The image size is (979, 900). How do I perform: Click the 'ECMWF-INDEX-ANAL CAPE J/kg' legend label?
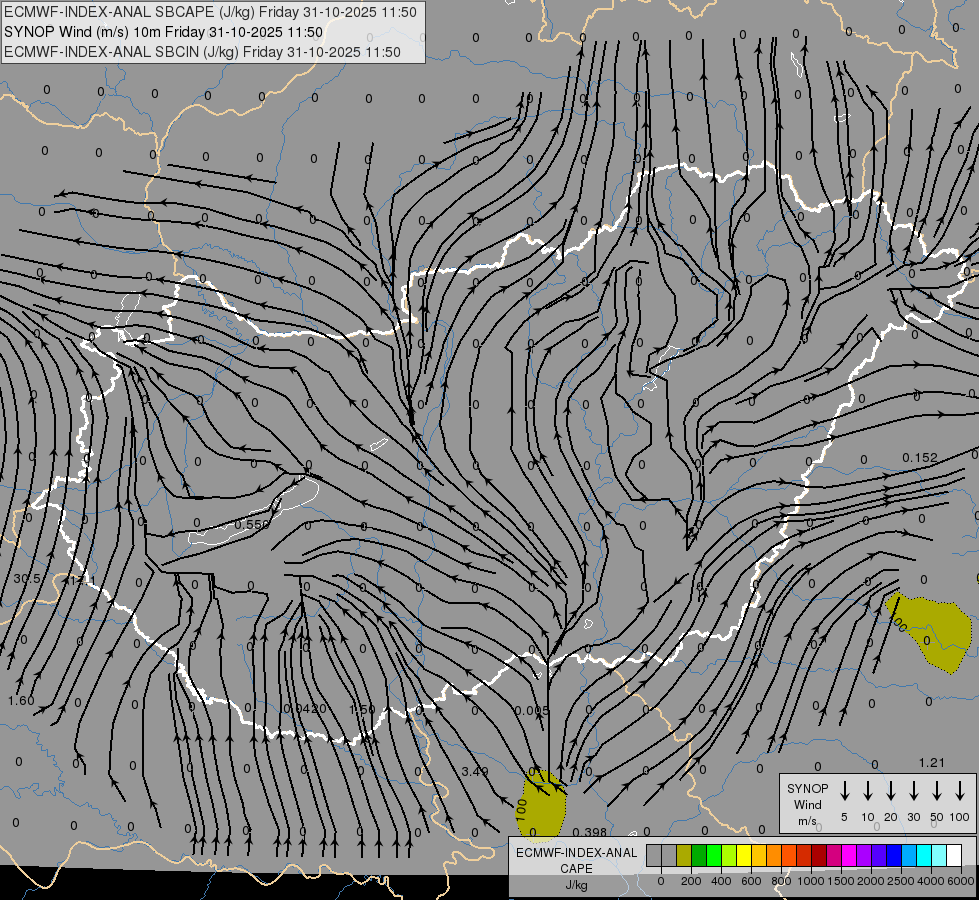coord(576,868)
